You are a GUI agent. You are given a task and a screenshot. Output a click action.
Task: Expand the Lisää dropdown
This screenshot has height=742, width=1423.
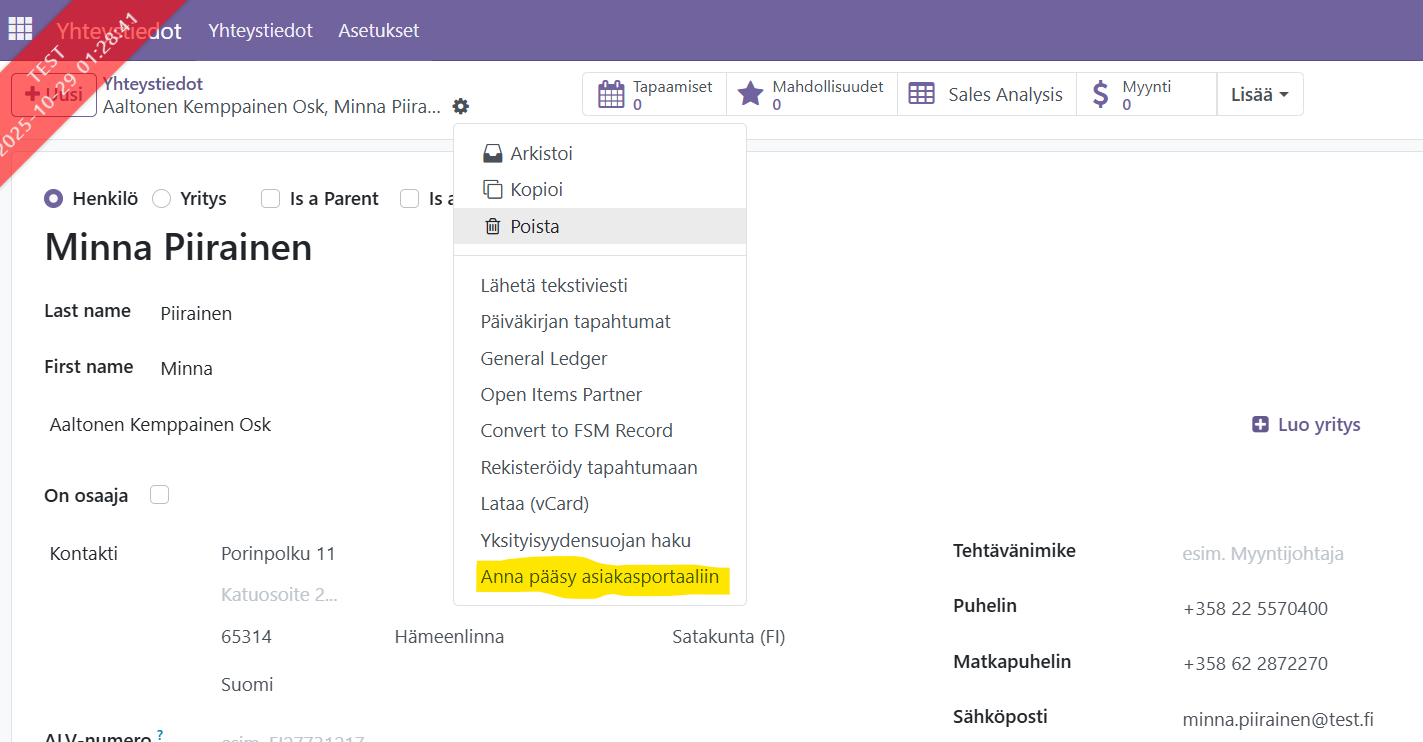pyautogui.click(x=1259, y=94)
